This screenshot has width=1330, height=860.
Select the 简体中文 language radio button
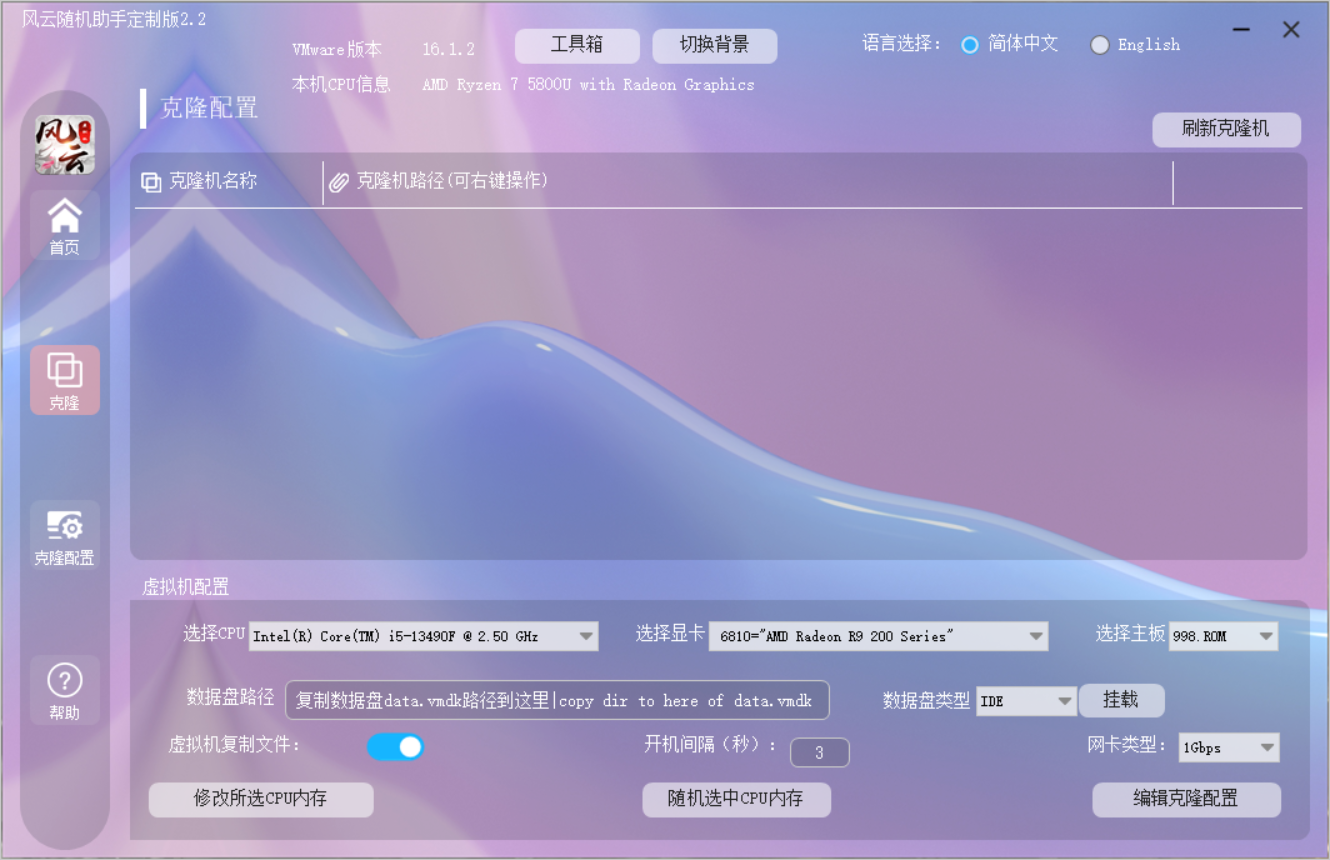[969, 45]
